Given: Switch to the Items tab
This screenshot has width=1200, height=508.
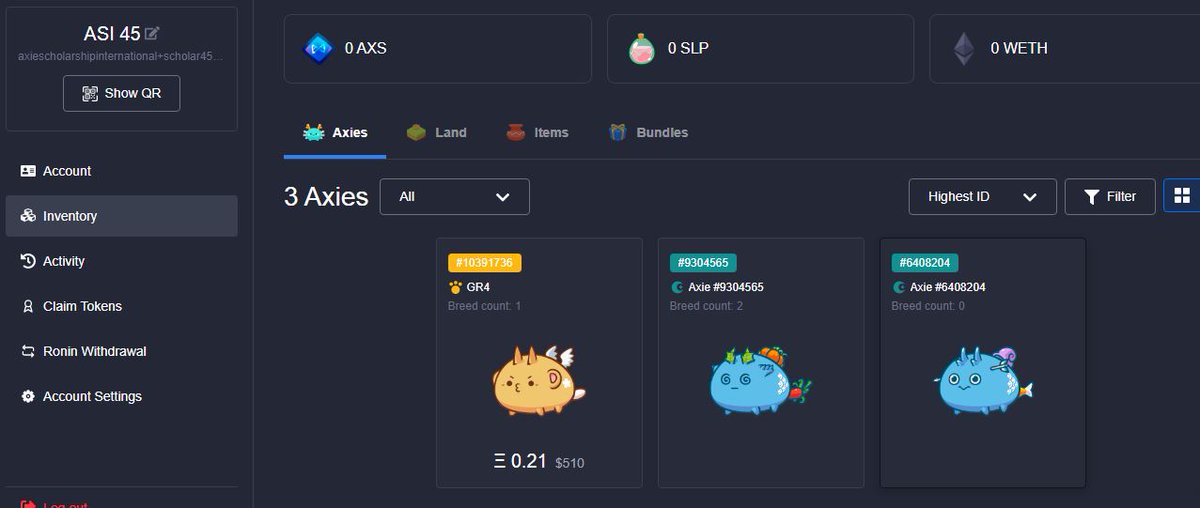Looking at the screenshot, I should (537, 132).
